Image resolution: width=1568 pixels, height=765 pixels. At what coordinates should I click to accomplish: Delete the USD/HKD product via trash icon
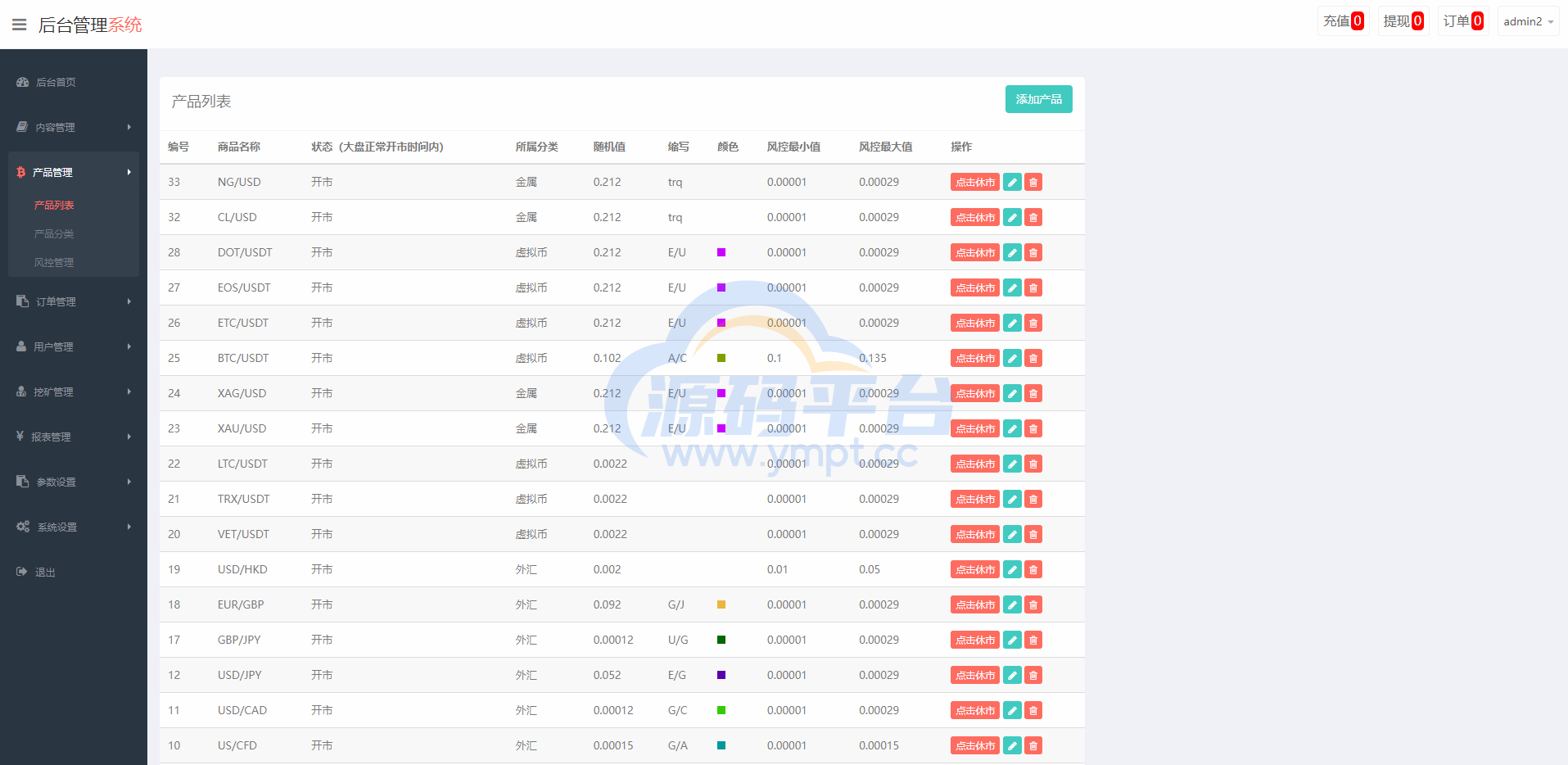(1033, 569)
